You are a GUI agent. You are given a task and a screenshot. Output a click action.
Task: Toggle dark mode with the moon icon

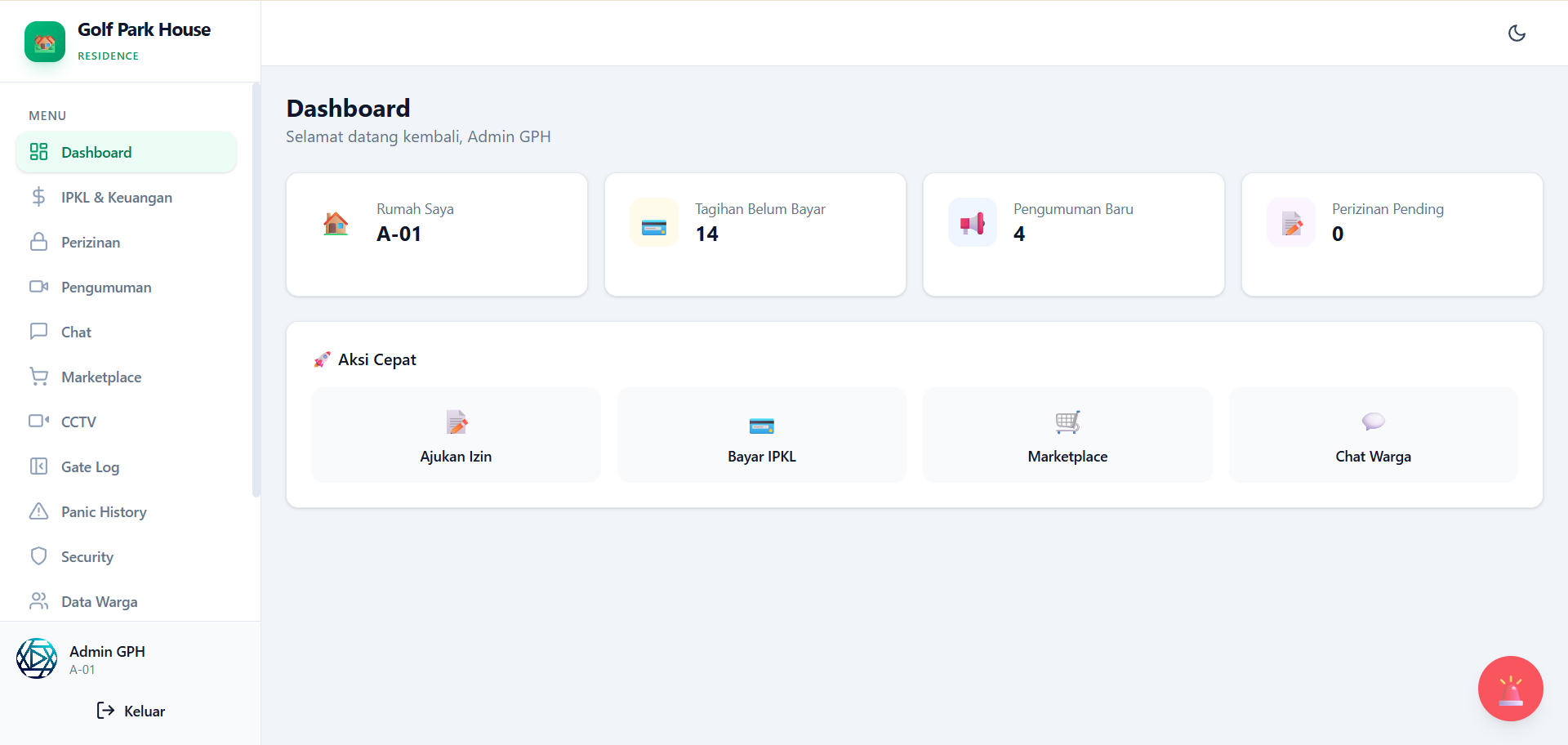click(x=1517, y=33)
